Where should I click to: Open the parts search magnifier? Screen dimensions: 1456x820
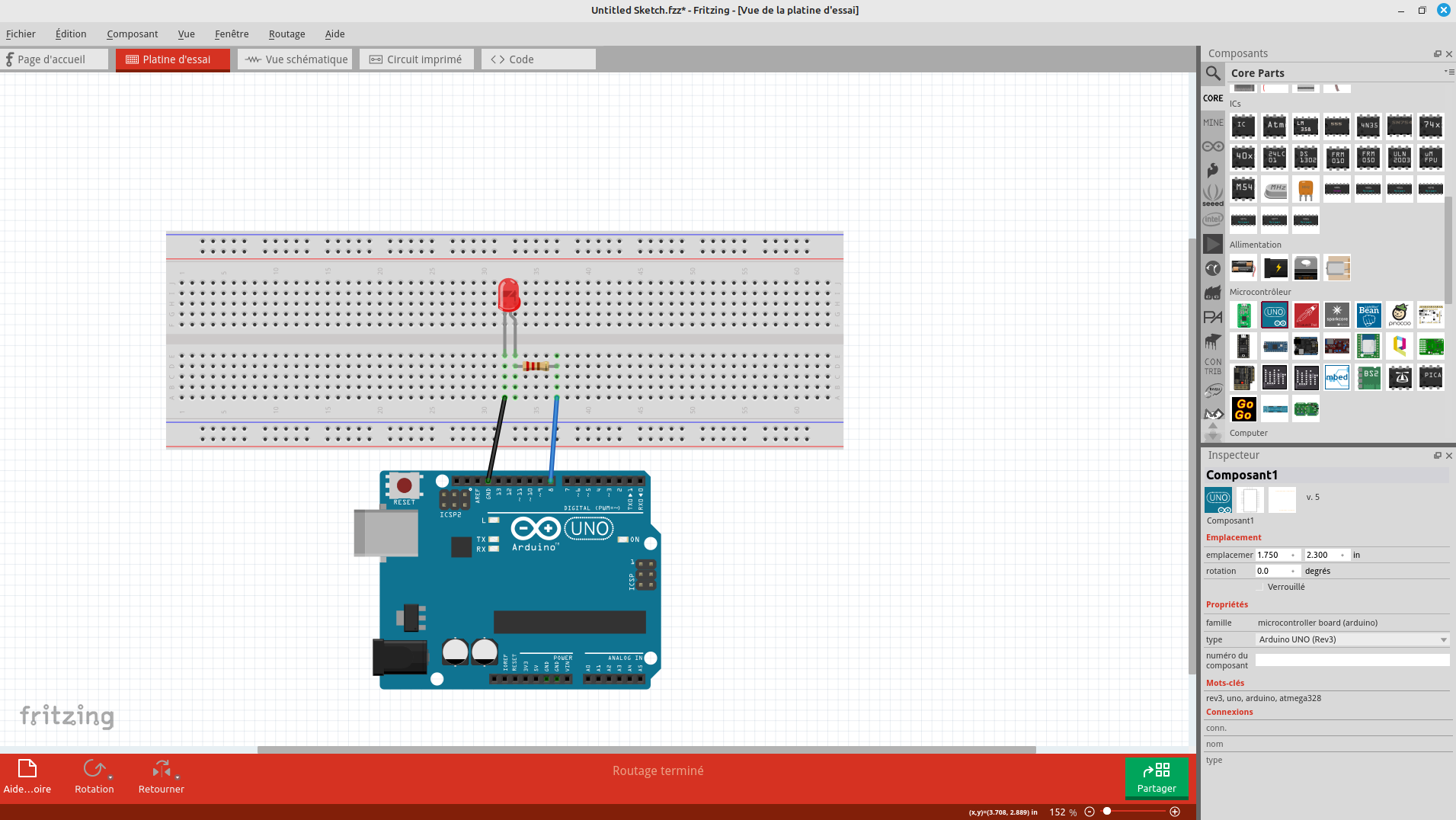(1213, 73)
